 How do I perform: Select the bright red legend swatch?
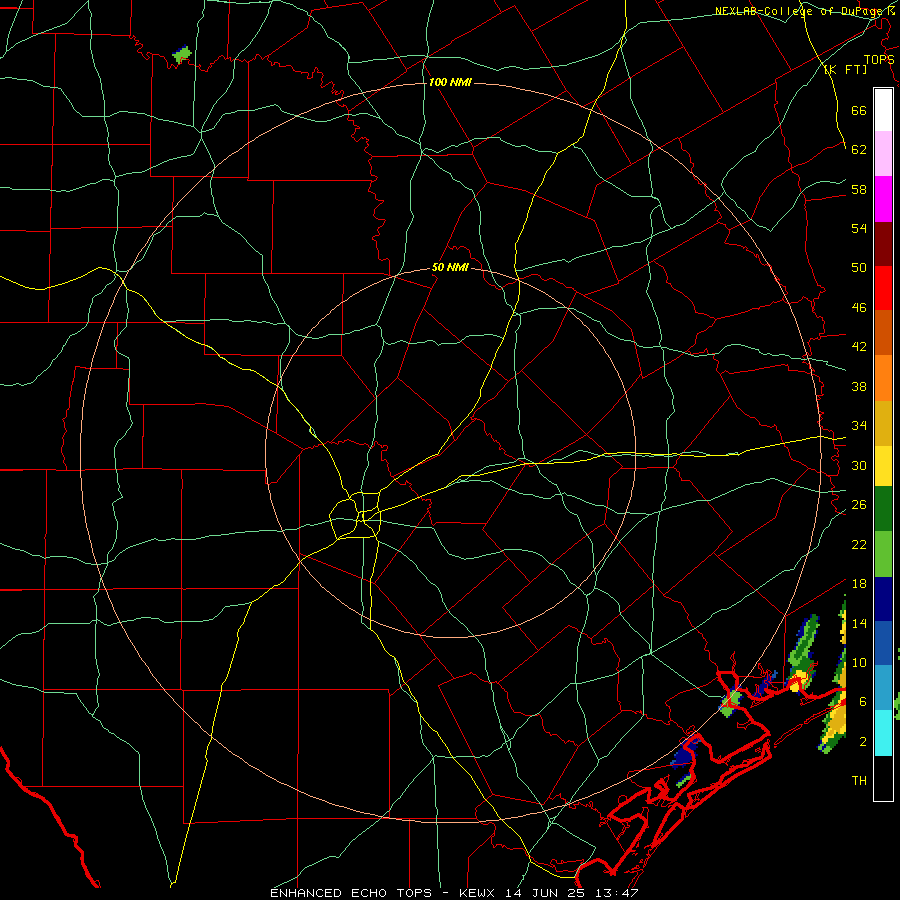883,288
